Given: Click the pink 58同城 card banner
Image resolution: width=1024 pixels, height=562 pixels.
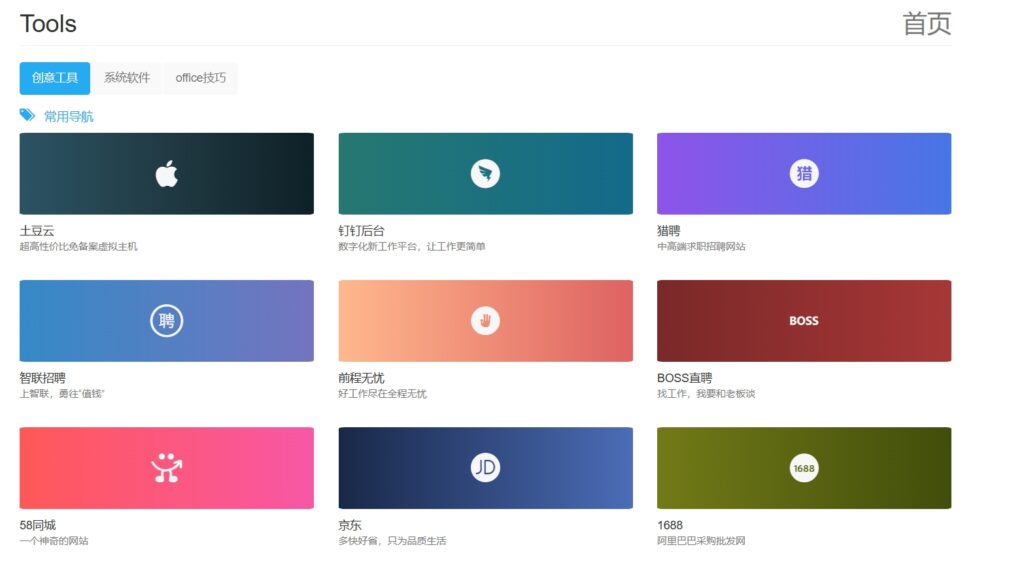Looking at the screenshot, I should pyautogui.click(x=167, y=468).
